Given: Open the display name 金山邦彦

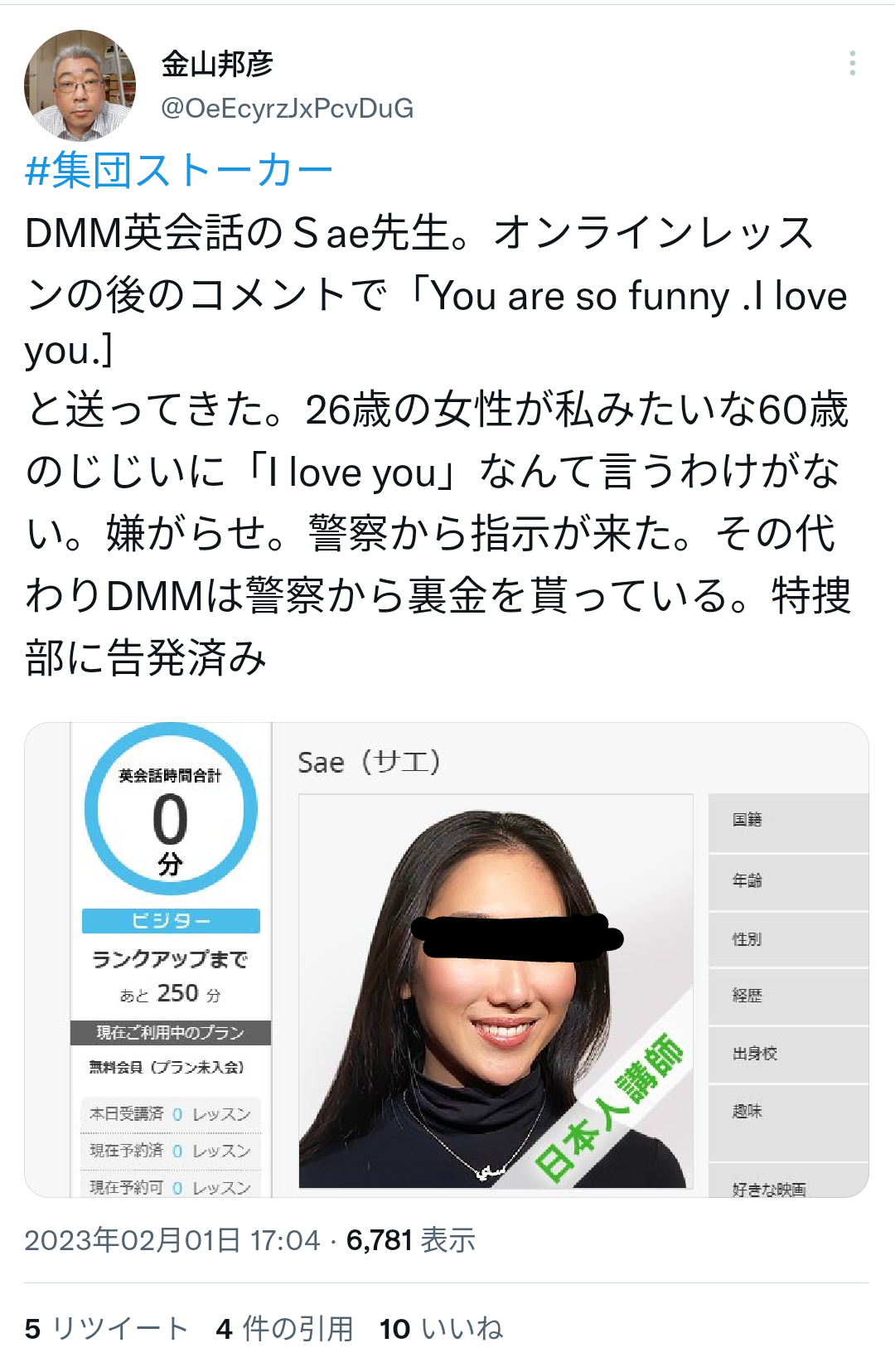Looking at the screenshot, I should pyautogui.click(x=217, y=64).
